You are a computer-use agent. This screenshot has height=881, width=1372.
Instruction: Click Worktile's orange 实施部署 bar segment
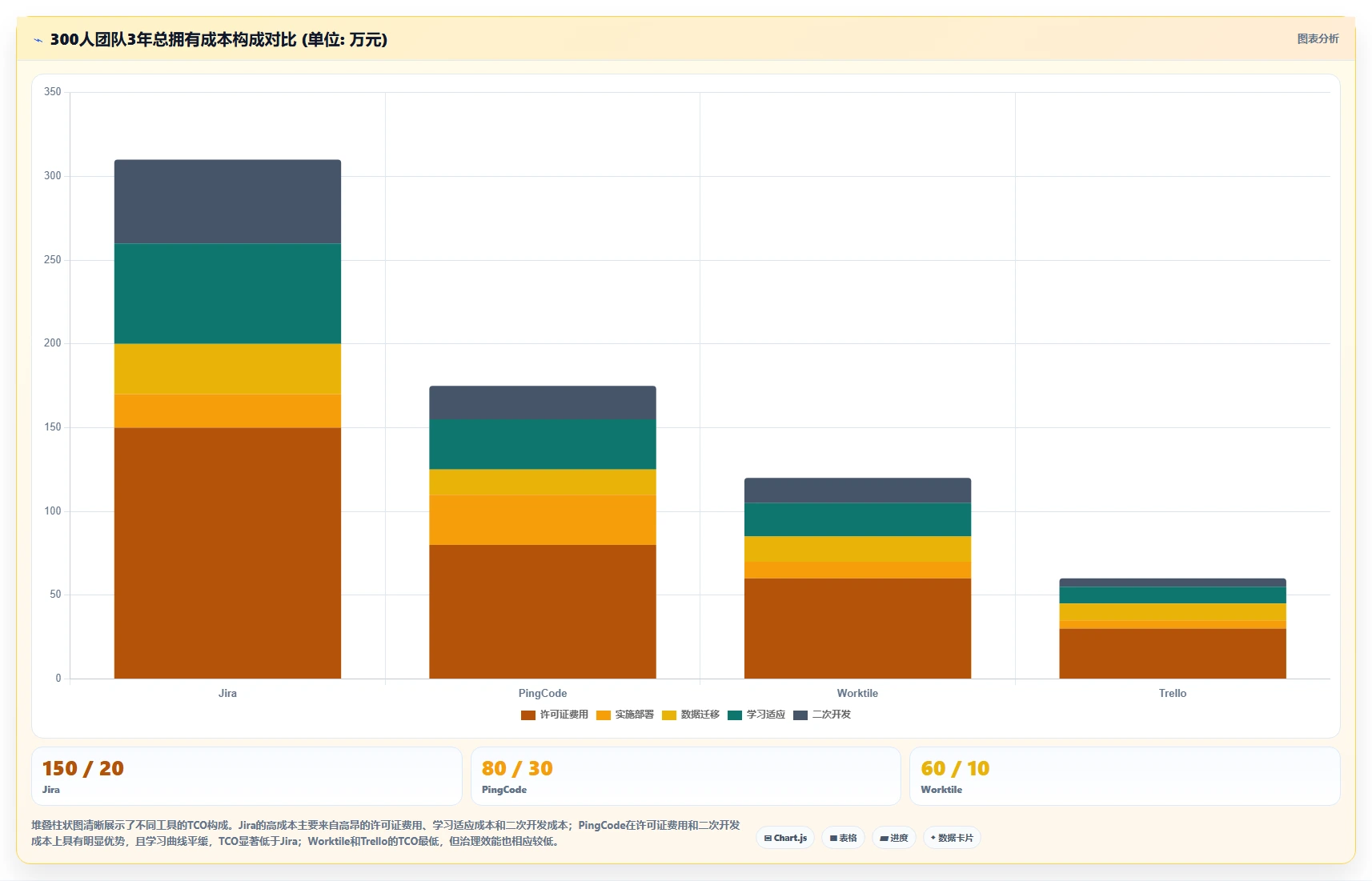857,570
